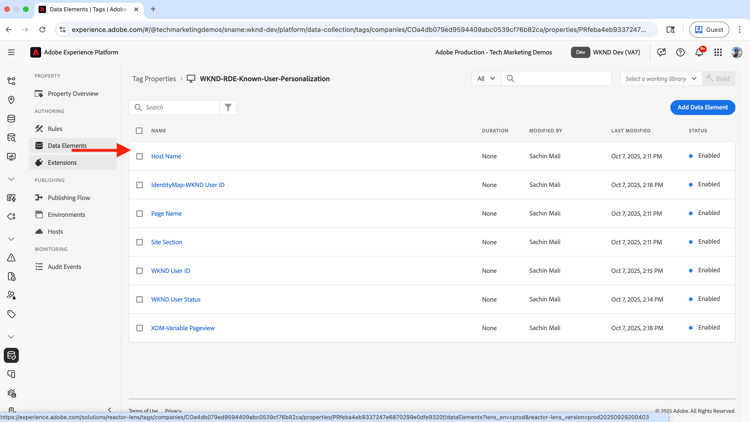Click the Build button
Viewport: 750px width, 422px height.
718,78
